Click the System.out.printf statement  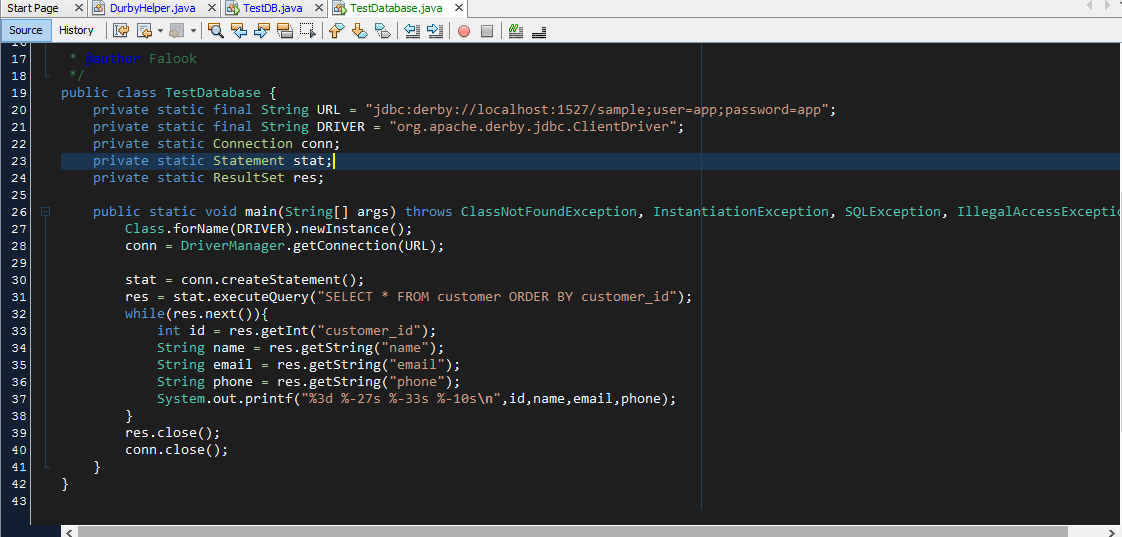pyautogui.click(x=416, y=400)
